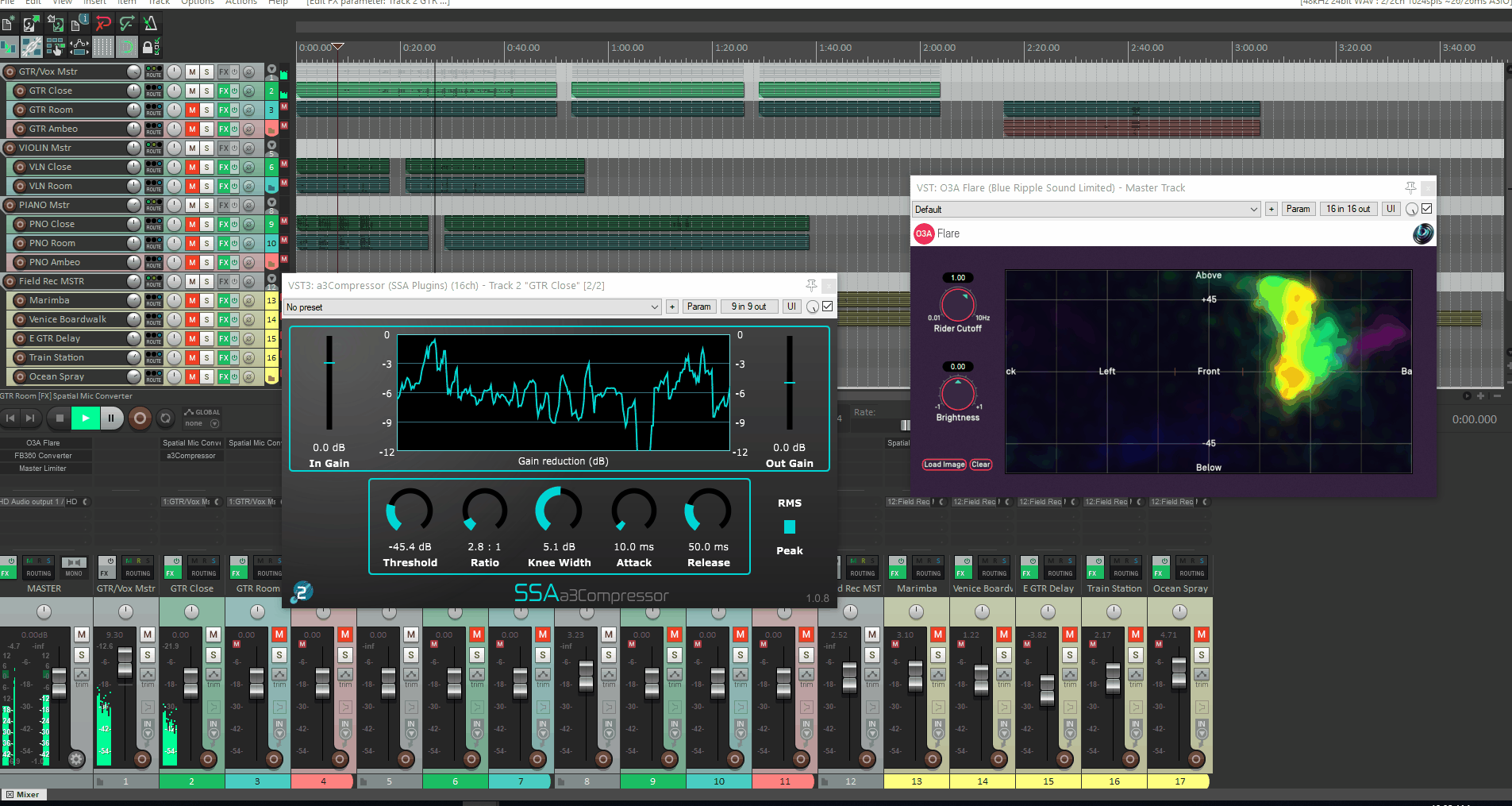Solo the Ocean Spray mixer strip
Viewport: 1512px width, 806px height.
1202,654
